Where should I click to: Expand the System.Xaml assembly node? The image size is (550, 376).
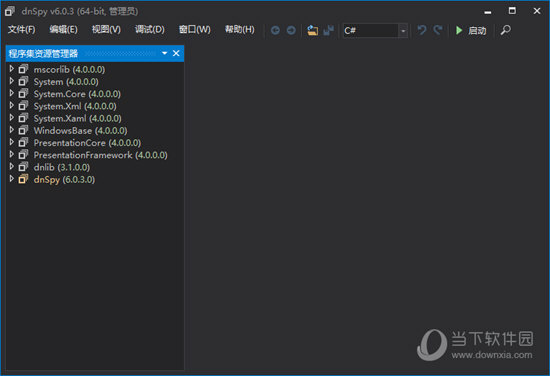pos(12,118)
